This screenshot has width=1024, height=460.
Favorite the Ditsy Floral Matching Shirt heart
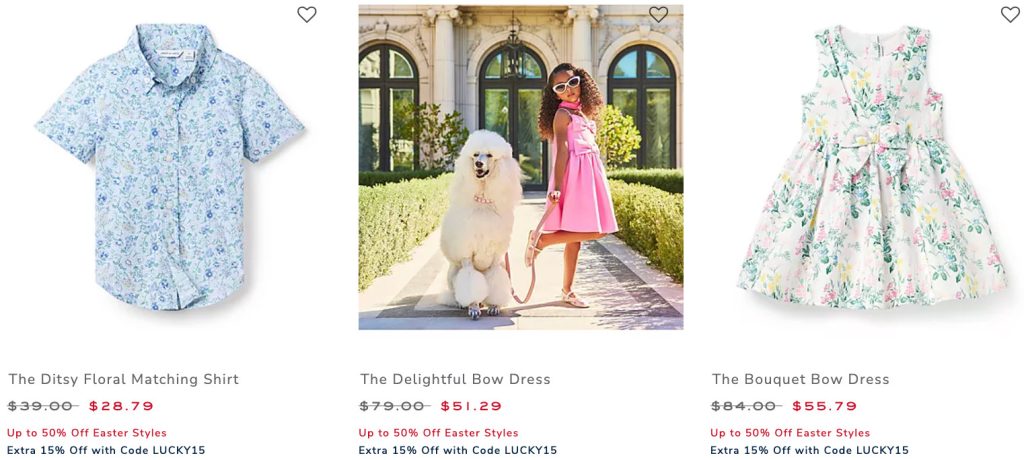pyautogui.click(x=307, y=15)
